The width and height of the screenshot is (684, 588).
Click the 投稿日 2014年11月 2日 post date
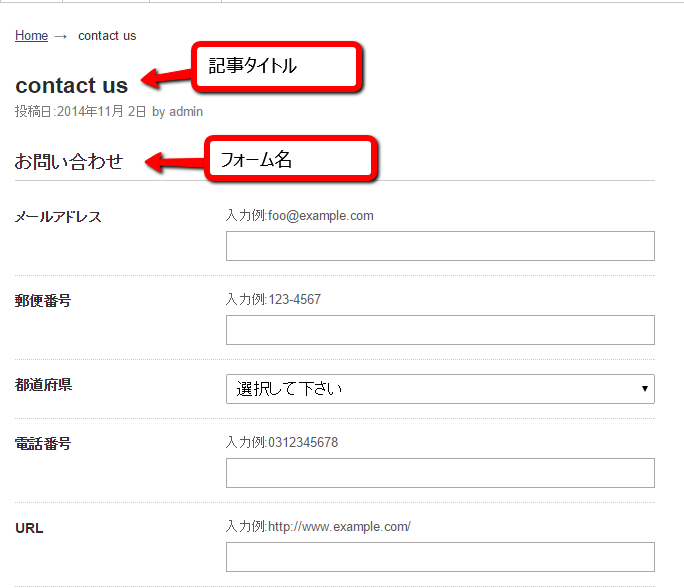(x=81, y=112)
